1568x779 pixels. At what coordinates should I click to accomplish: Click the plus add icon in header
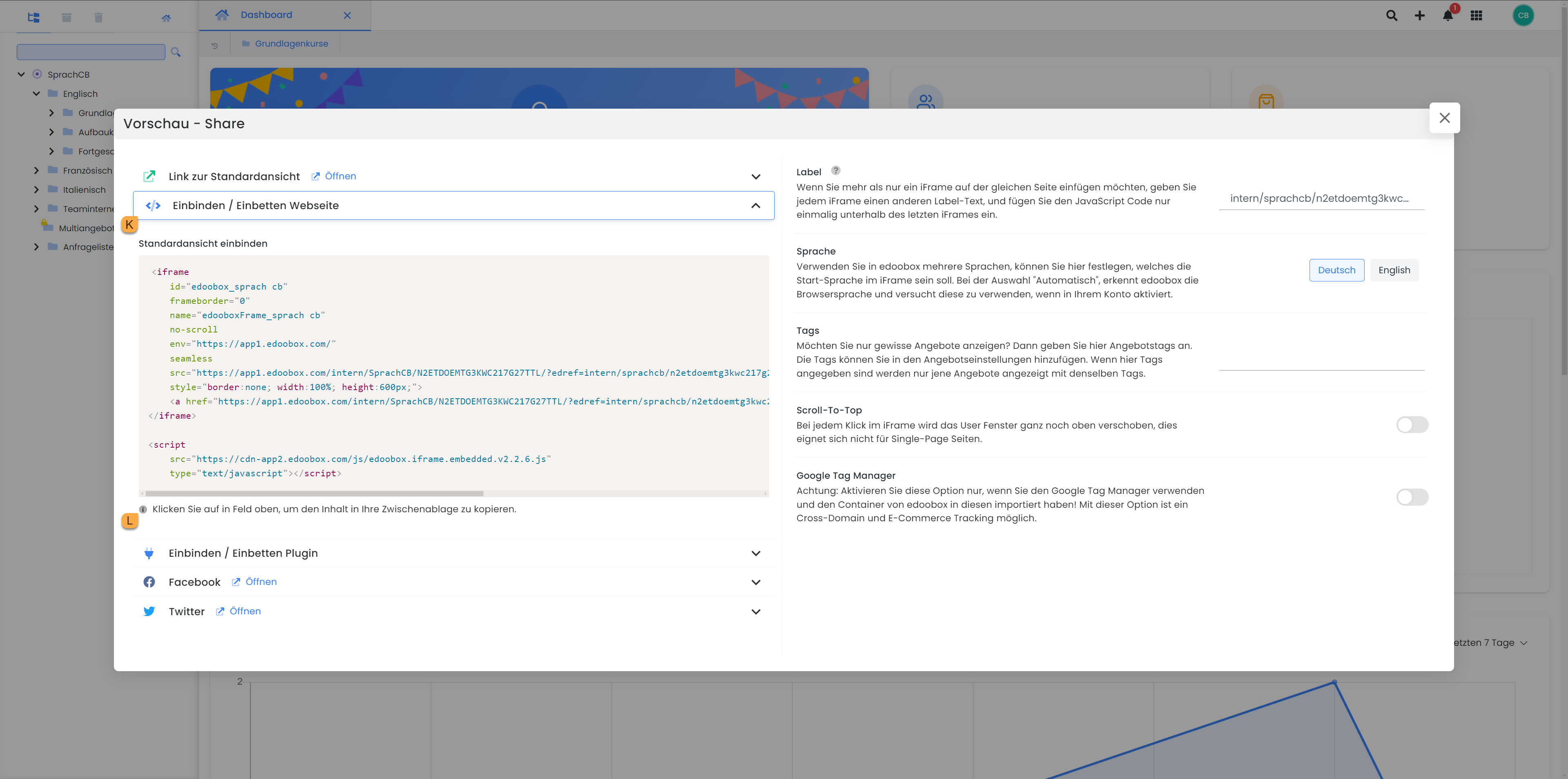point(1419,16)
